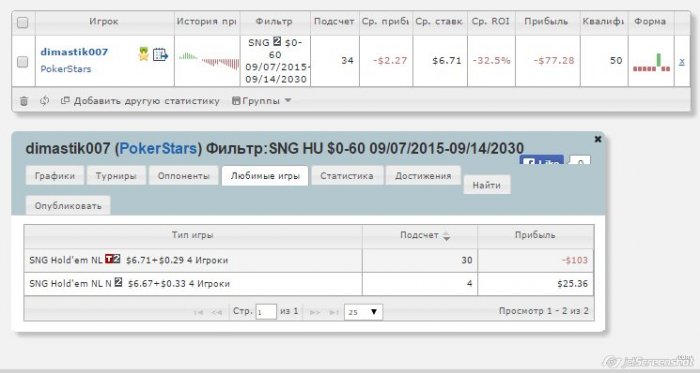Open the rows-per-page dropdown showing 25
700x373 pixels.
(x=363, y=312)
